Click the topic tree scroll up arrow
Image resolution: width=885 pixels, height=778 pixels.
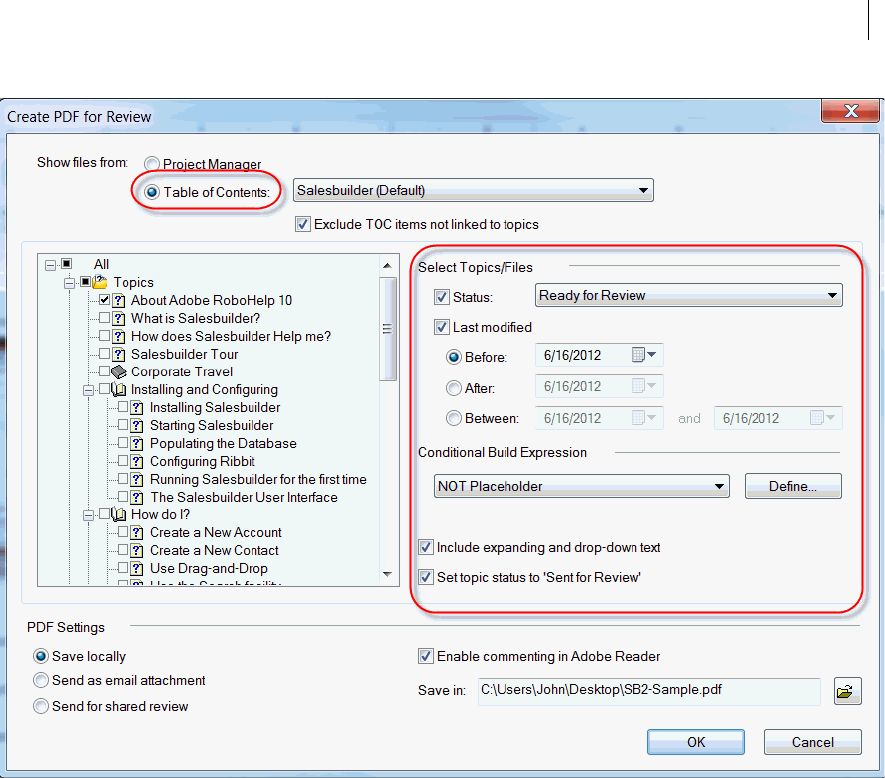click(x=387, y=265)
